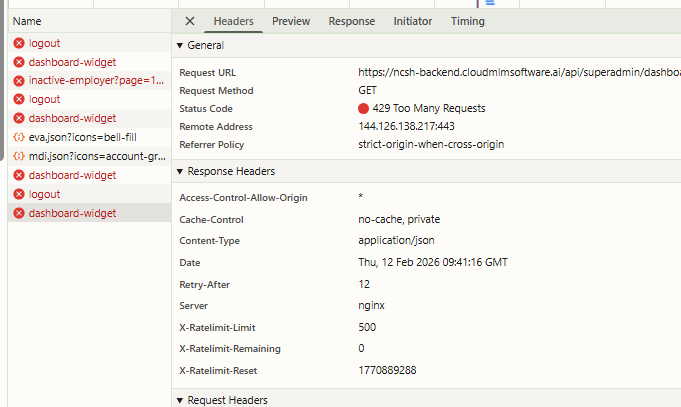Collapse the Response Headers section
Viewport: 681px width, 407px height.
pos(180,171)
